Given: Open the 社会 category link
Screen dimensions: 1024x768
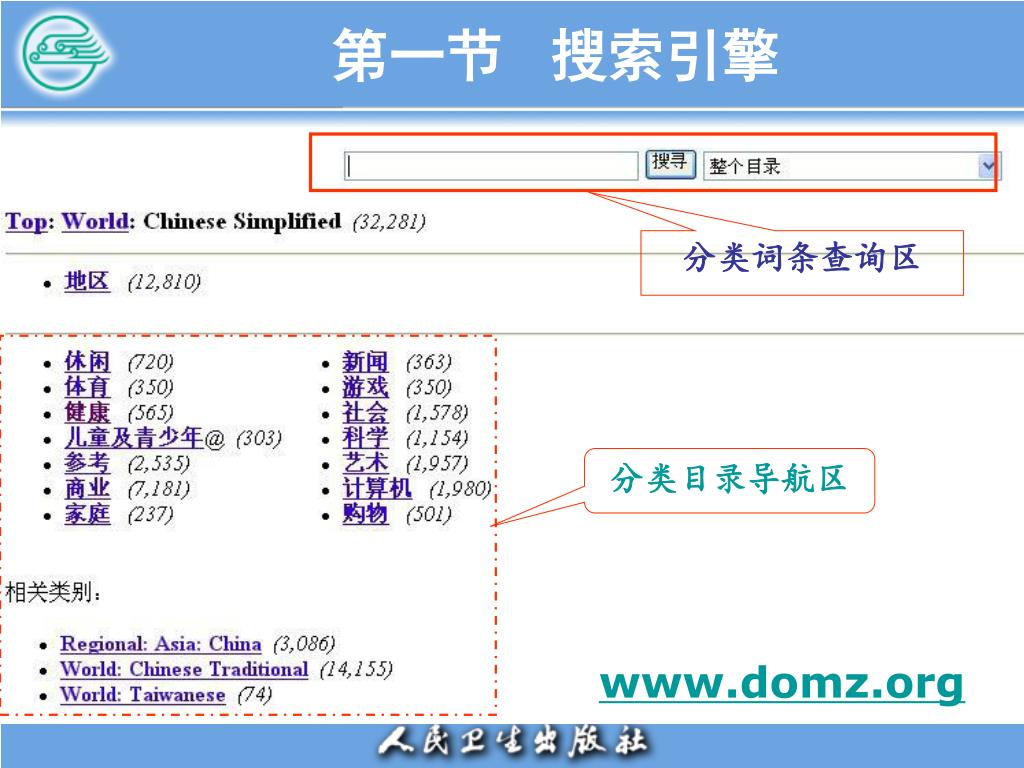Looking at the screenshot, I should click(x=365, y=412).
